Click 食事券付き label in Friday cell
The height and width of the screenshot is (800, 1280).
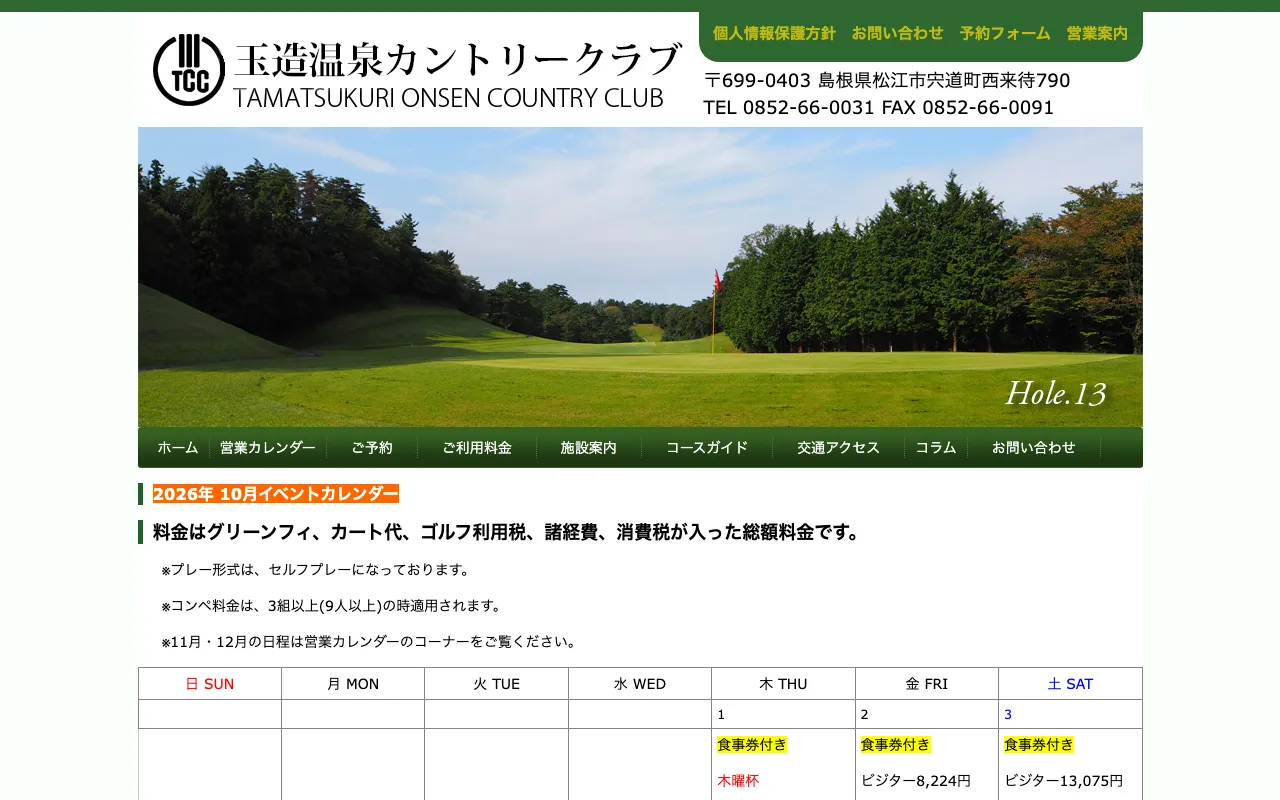click(x=895, y=745)
